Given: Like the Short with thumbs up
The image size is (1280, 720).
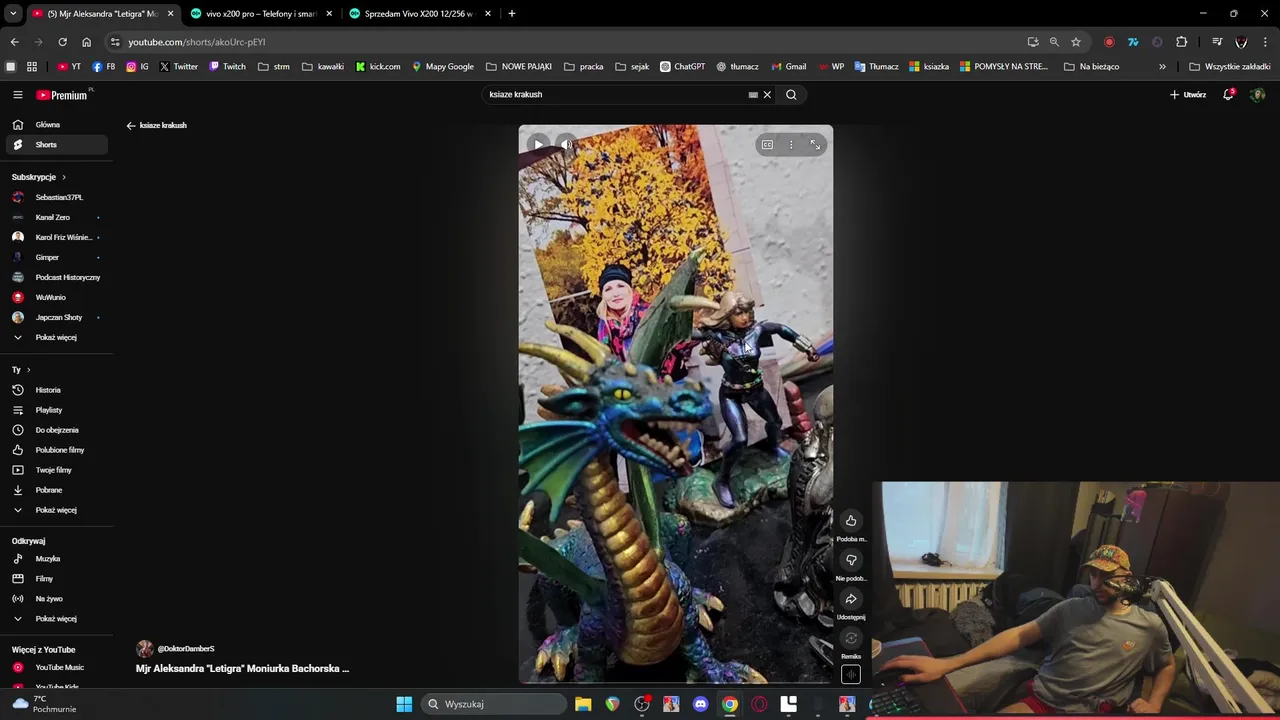Looking at the screenshot, I should 851,520.
